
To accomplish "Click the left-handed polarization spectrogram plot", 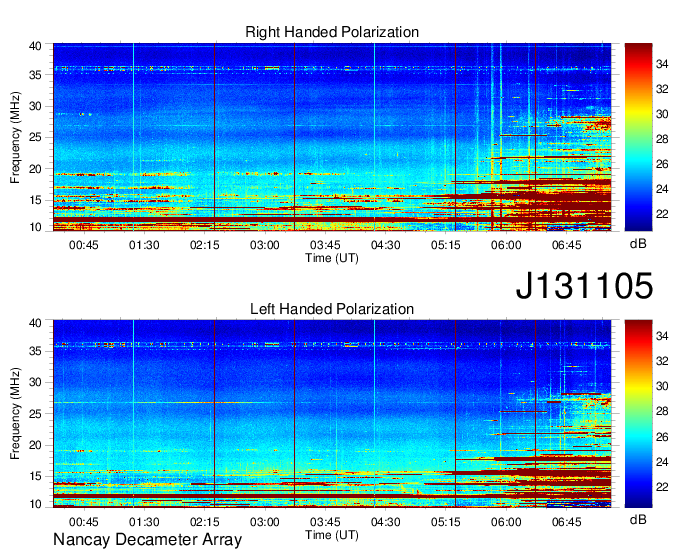I will 332,414.
